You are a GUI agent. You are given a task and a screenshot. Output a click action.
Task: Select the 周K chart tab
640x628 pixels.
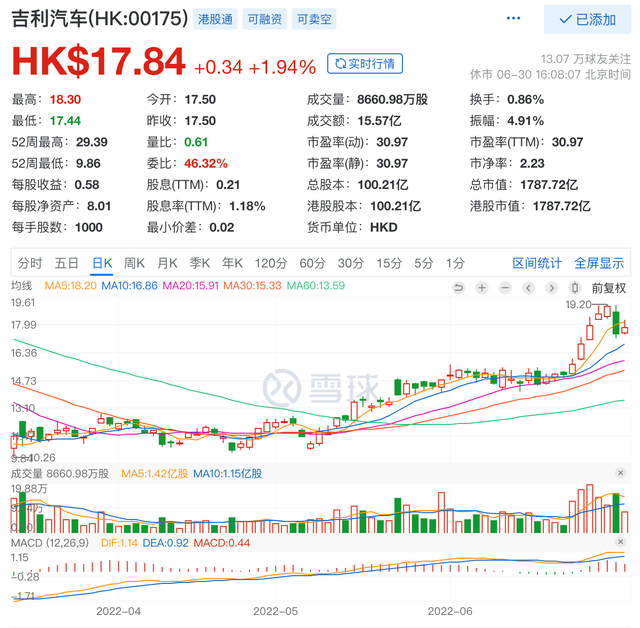(x=134, y=263)
